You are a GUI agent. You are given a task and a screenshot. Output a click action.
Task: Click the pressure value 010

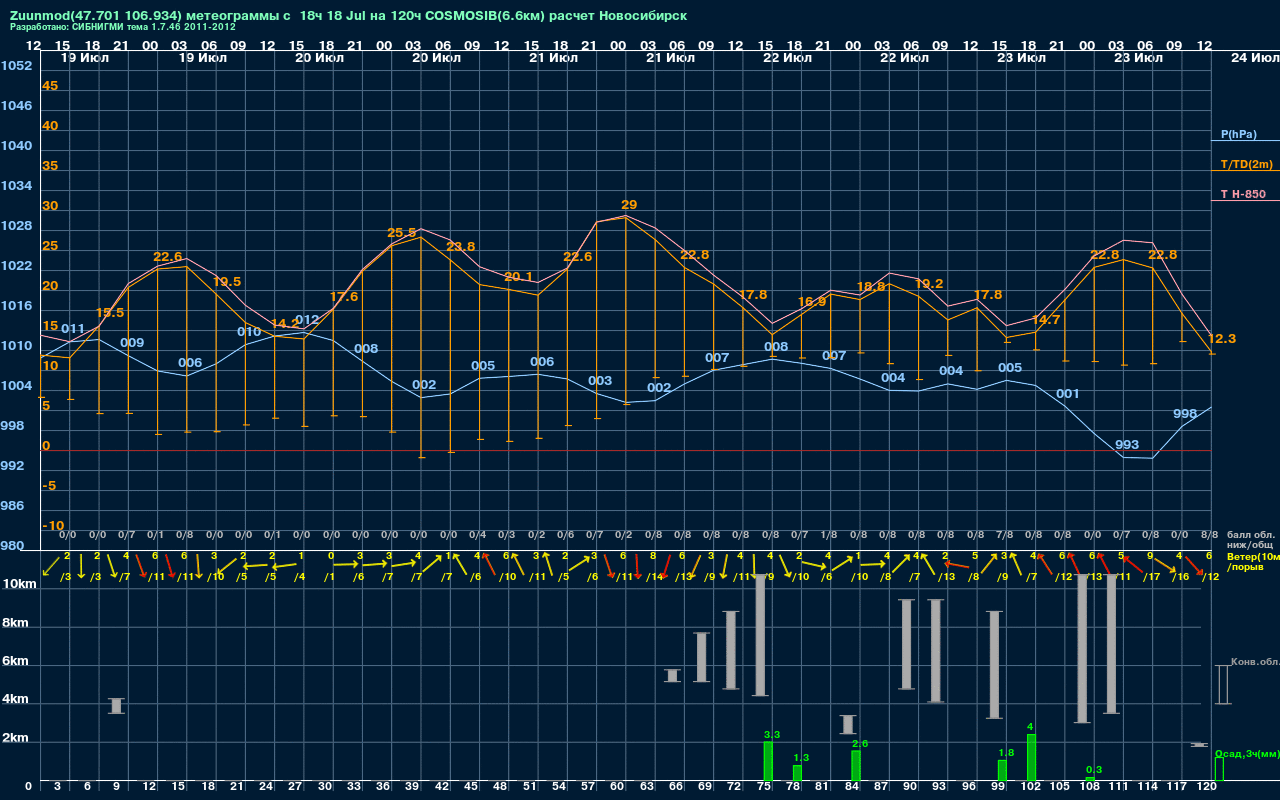249,332
